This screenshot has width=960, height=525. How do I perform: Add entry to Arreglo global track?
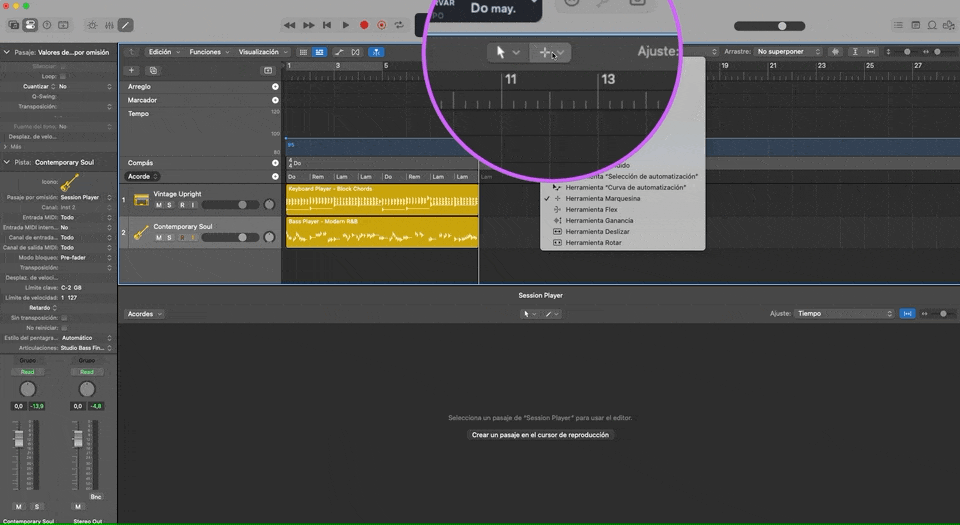(x=275, y=86)
